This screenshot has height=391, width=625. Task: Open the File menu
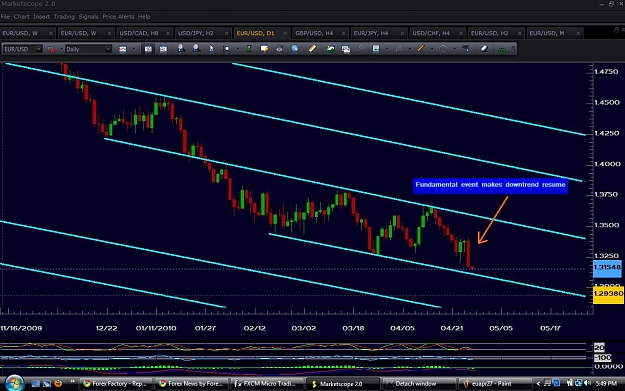(5, 17)
